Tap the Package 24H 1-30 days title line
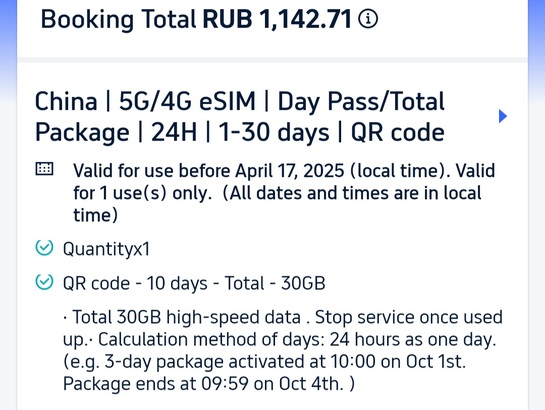 [x=240, y=133]
